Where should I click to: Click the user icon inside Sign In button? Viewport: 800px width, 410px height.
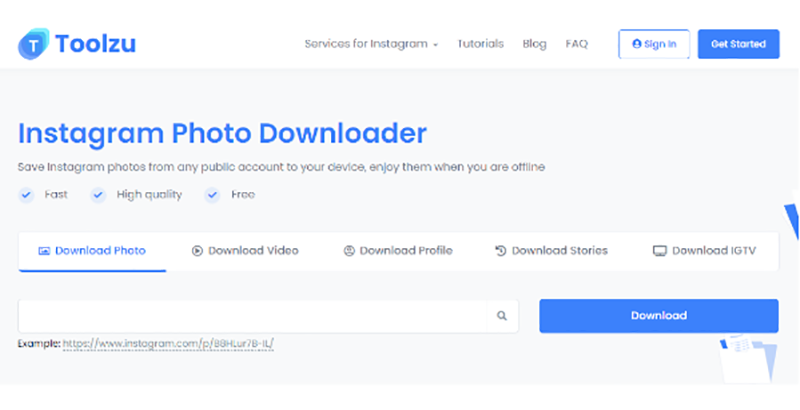637,44
